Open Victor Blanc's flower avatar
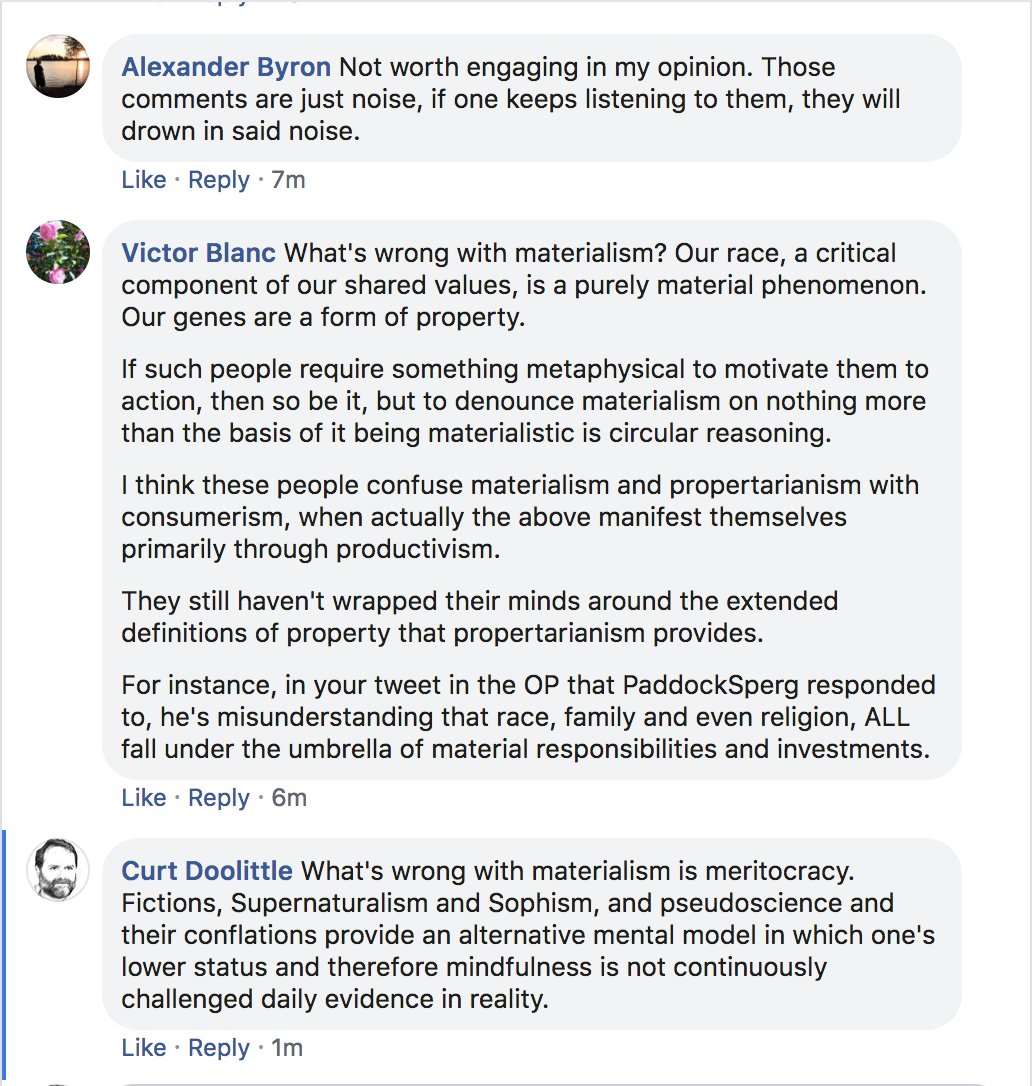The height and width of the screenshot is (1086, 1032). 57,252
